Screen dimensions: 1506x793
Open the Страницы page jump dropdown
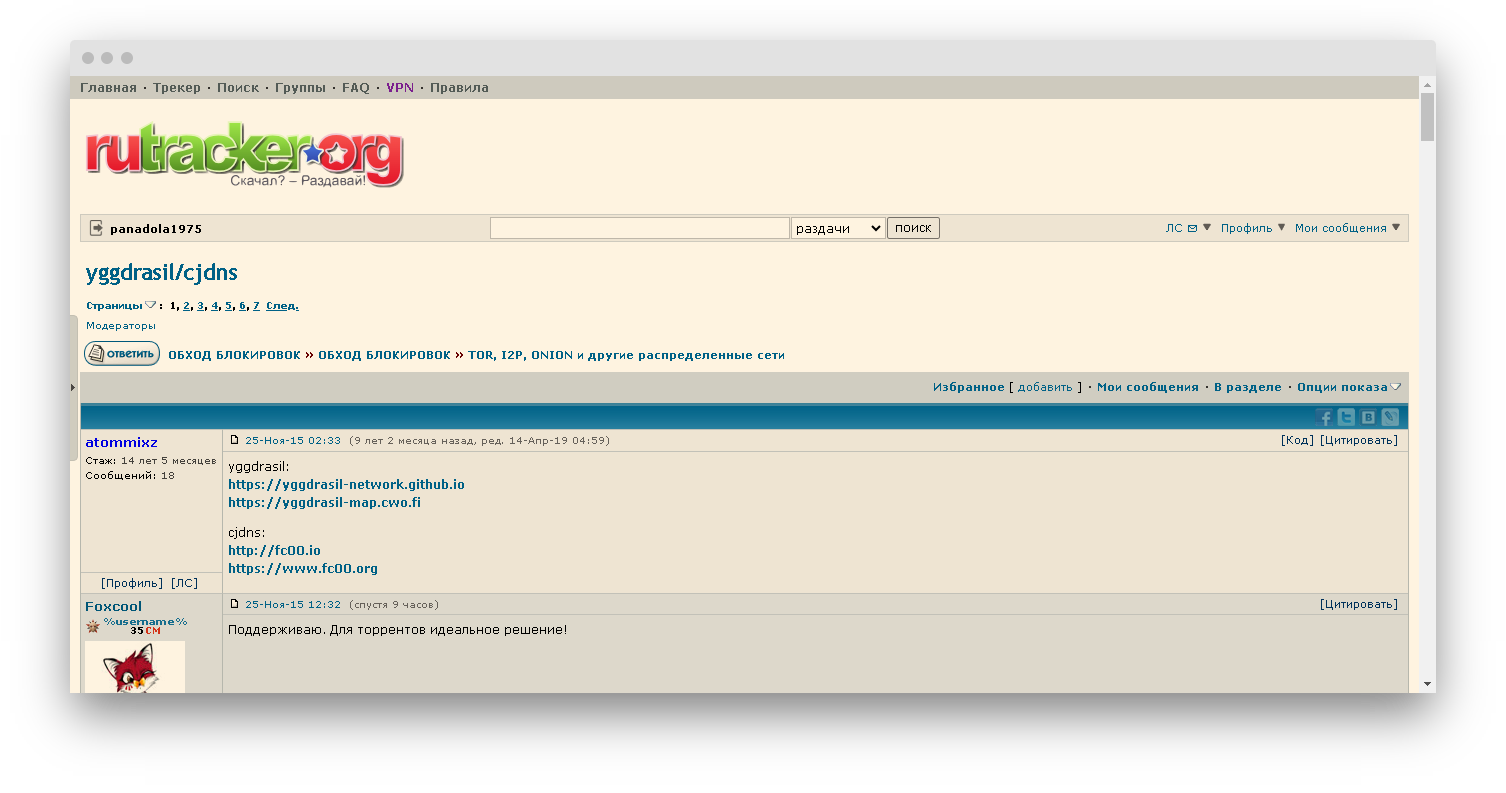(121, 306)
